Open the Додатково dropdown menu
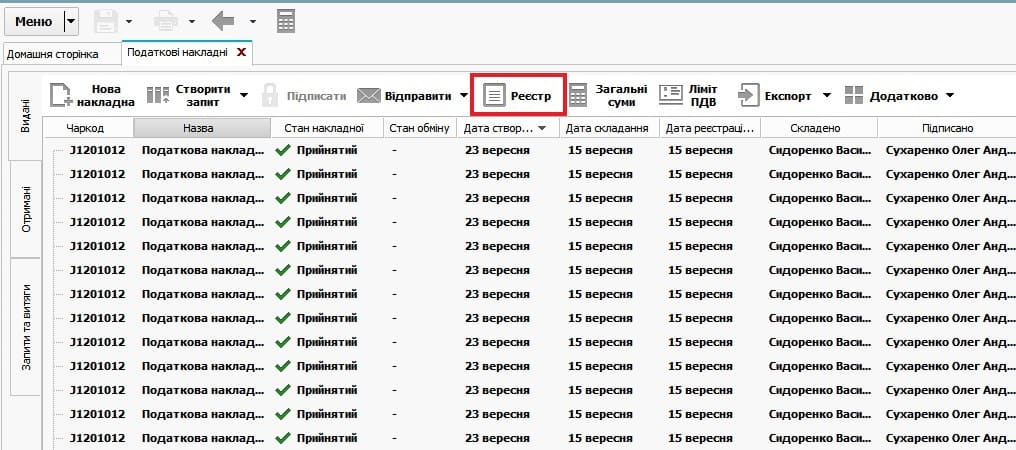The height and width of the screenshot is (450, 1016). click(897, 96)
